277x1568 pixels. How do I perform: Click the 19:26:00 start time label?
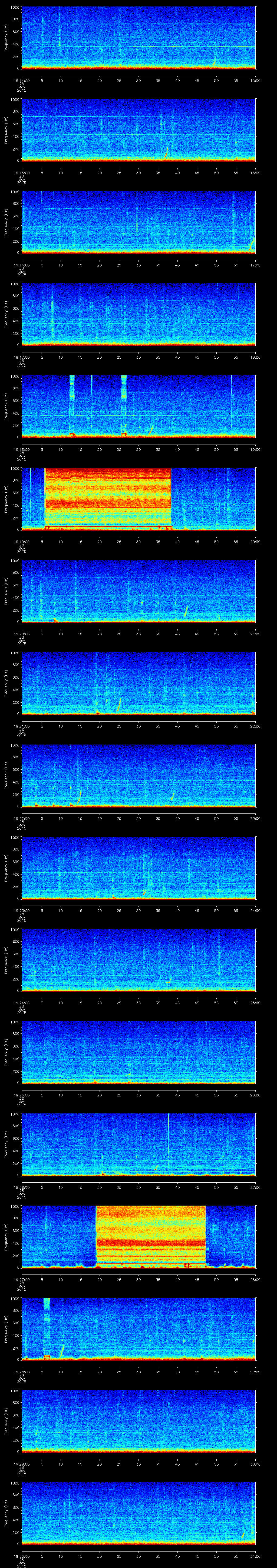21,1187
